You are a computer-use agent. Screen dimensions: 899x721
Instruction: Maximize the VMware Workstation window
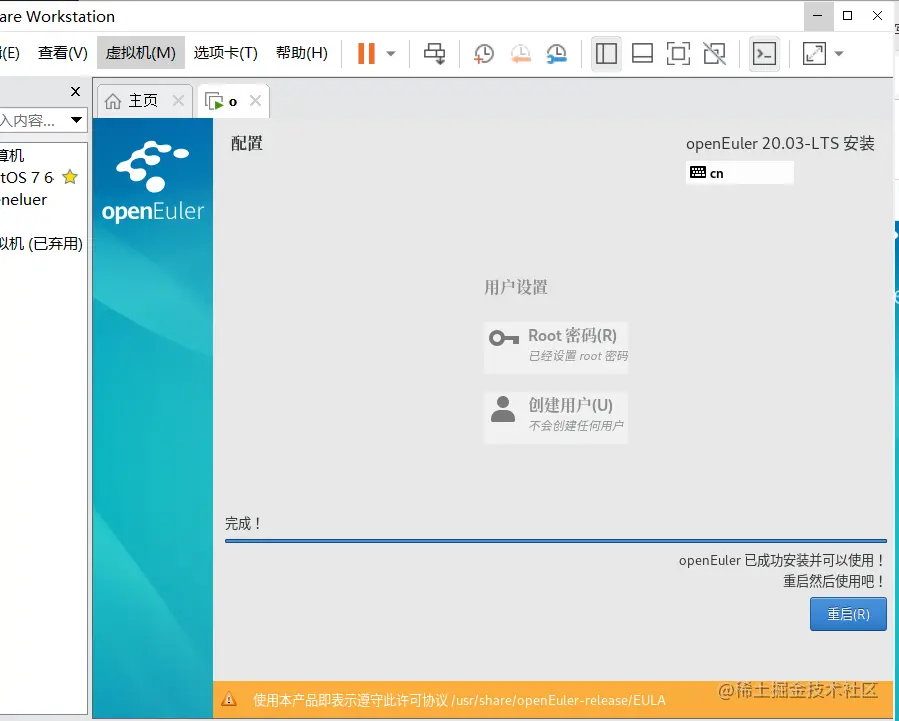tap(847, 16)
